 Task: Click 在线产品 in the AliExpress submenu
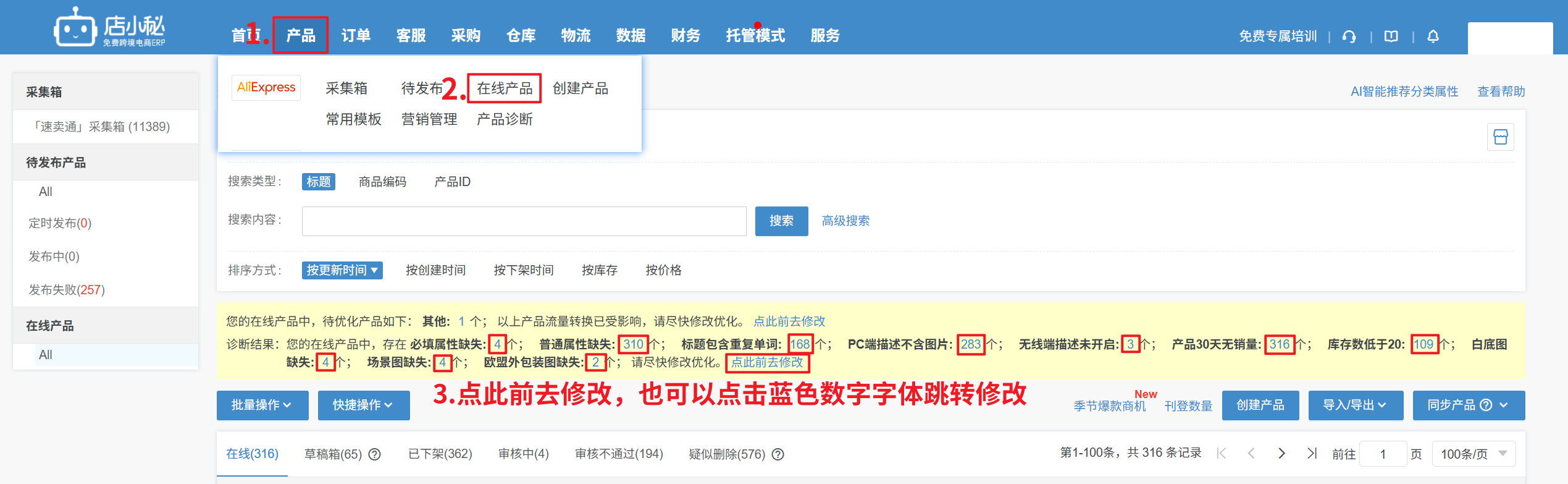(505, 88)
